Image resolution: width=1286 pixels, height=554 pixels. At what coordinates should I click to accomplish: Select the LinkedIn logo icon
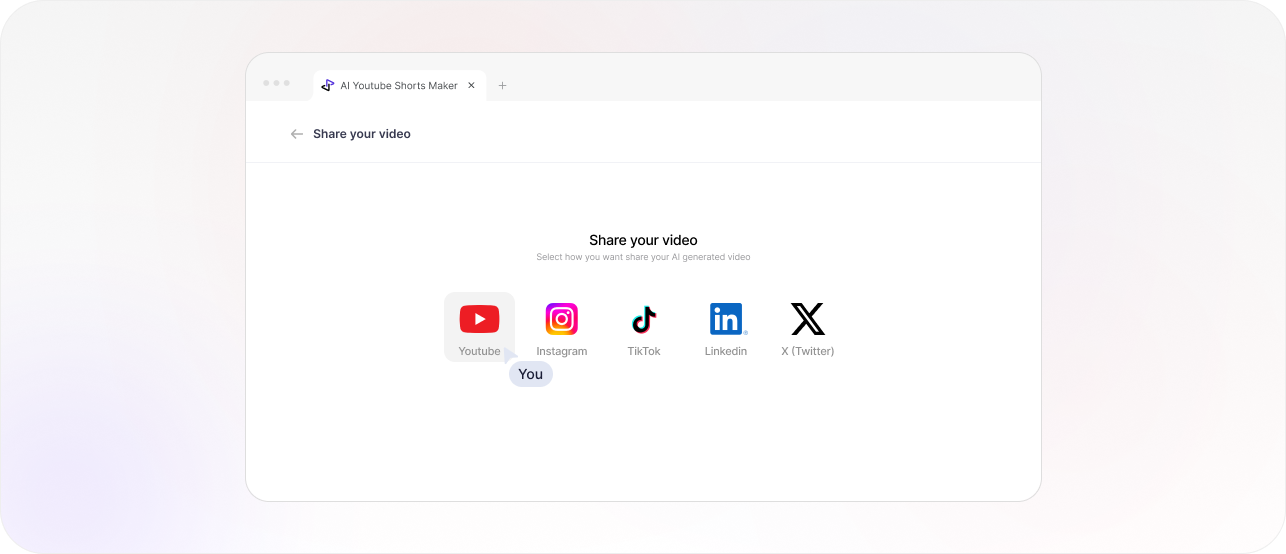click(x=727, y=319)
